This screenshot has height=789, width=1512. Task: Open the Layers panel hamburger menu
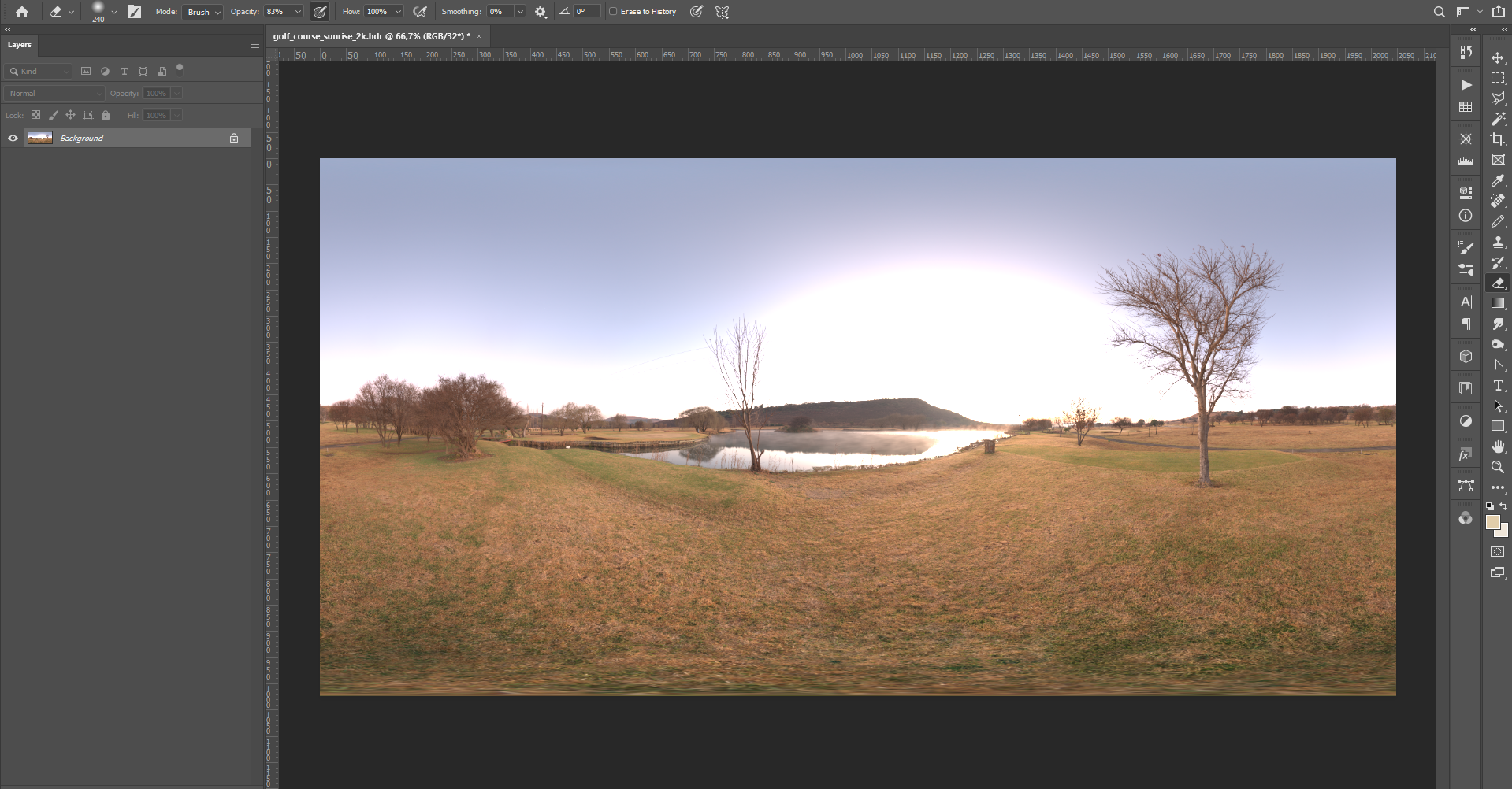tap(254, 46)
